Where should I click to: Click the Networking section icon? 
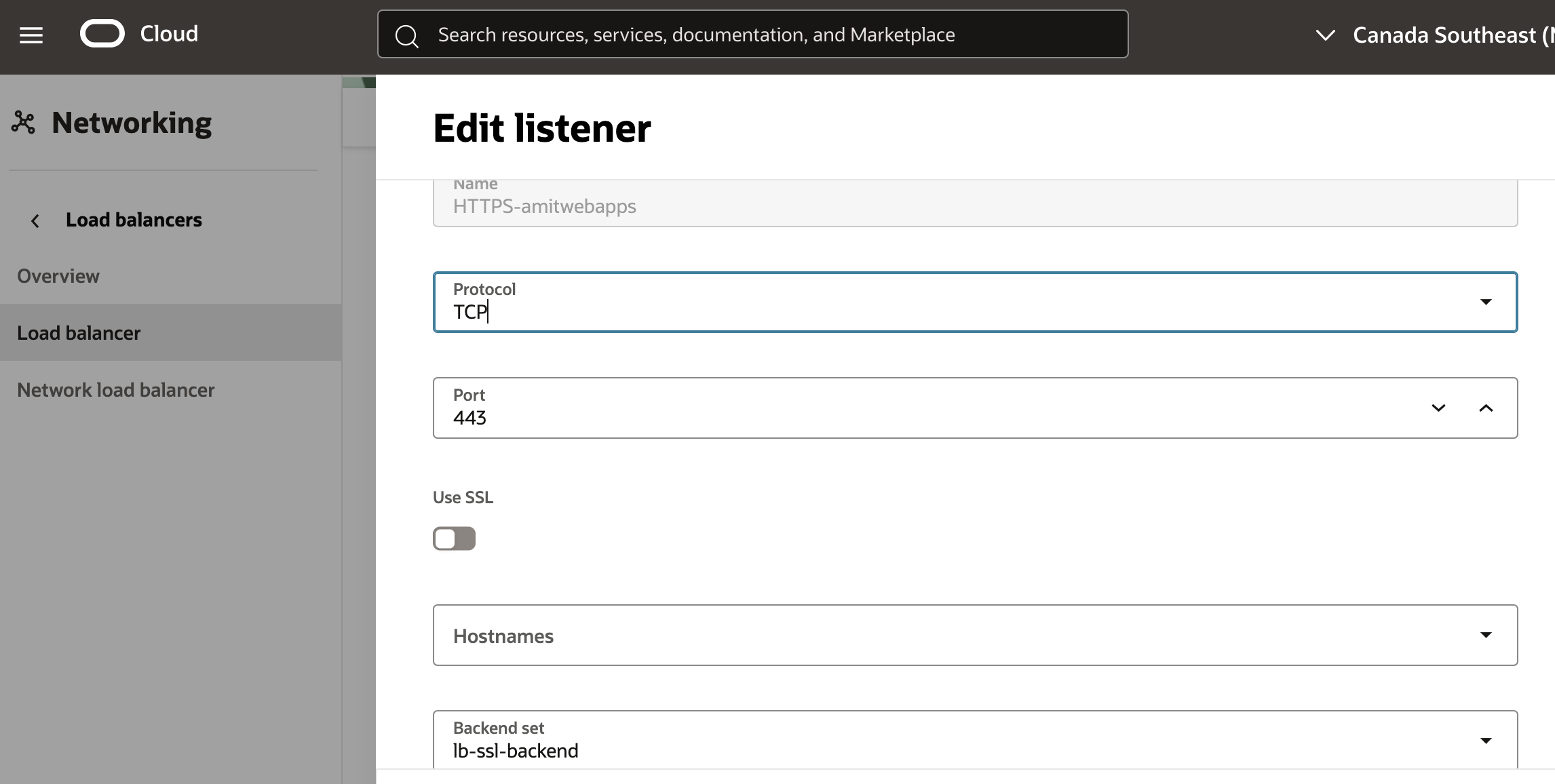click(x=24, y=122)
